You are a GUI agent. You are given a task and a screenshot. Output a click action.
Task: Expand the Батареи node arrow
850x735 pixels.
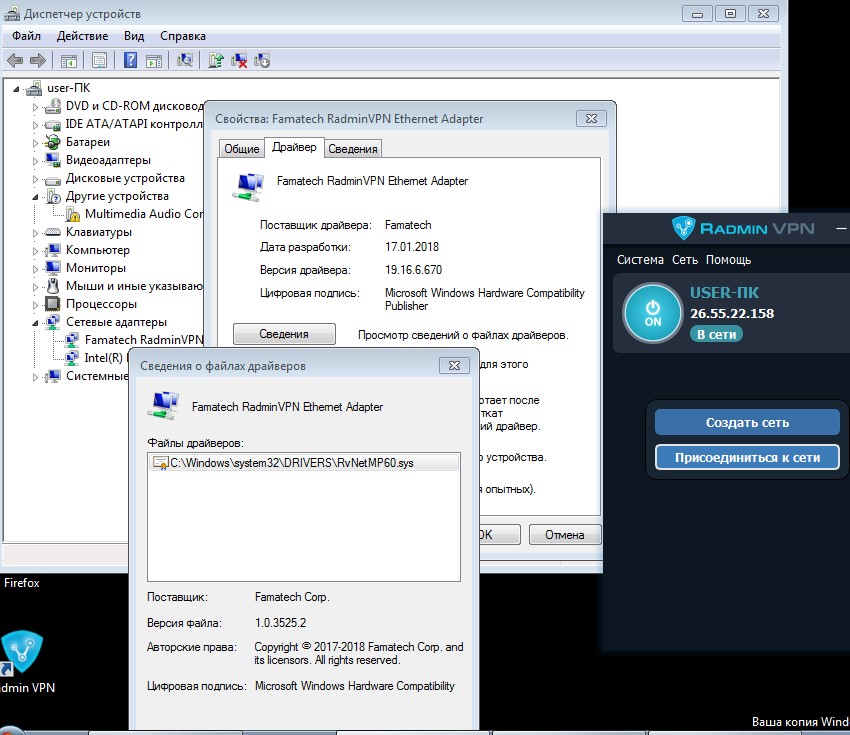click(x=35, y=143)
